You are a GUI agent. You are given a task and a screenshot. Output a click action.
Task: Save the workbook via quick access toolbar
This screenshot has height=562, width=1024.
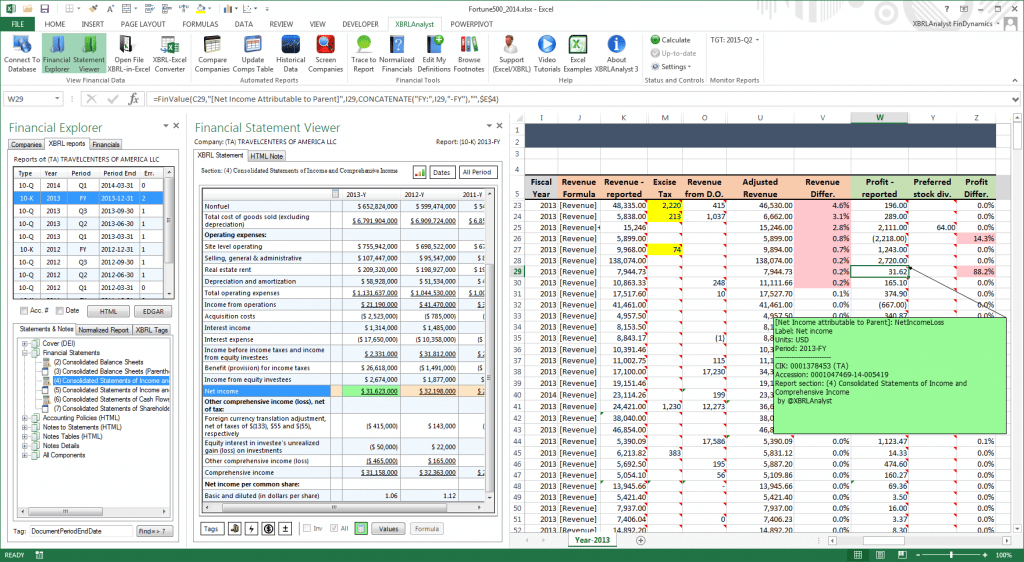(44, 9)
